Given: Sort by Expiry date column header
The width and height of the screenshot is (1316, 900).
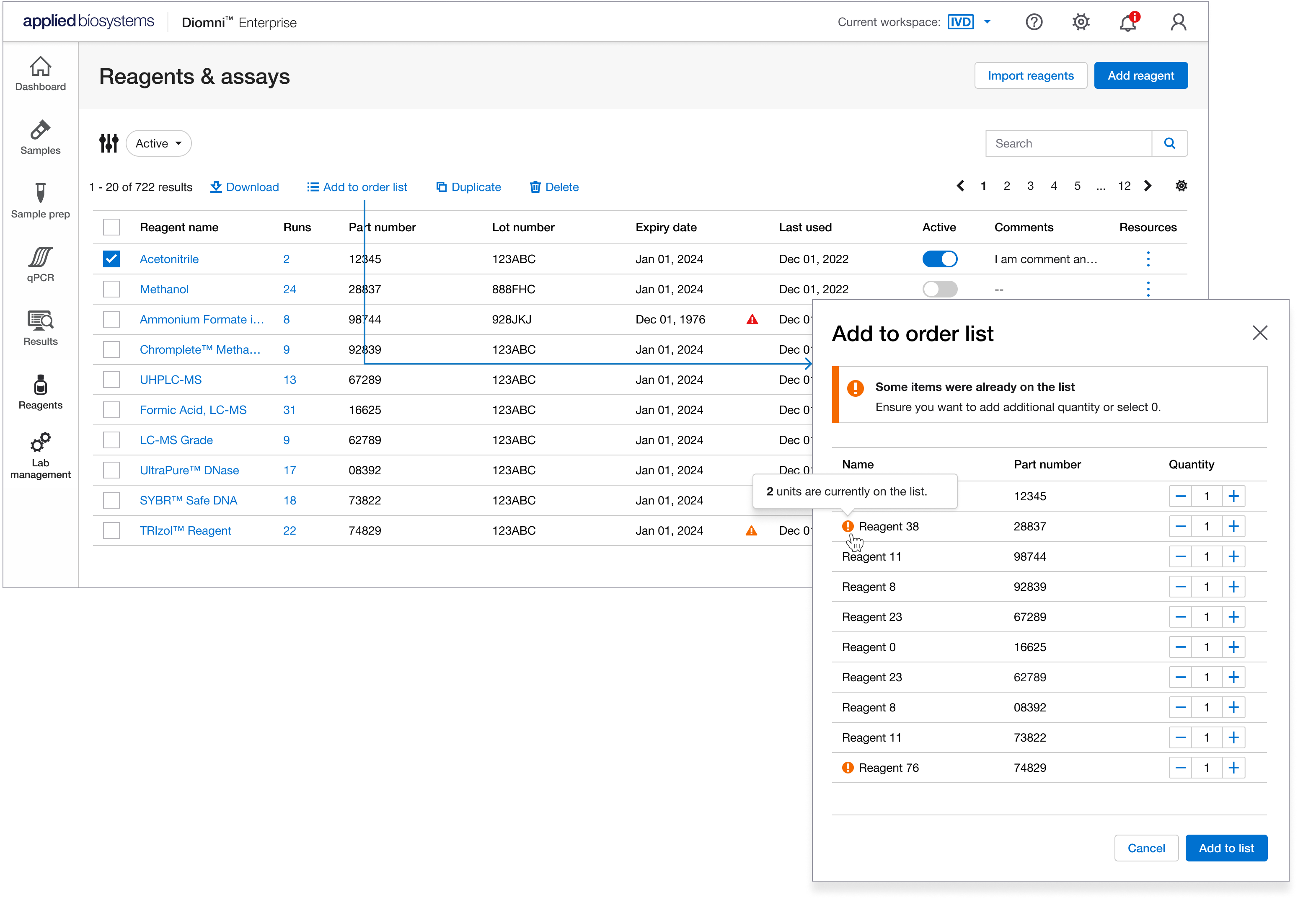Looking at the screenshot, I should coord(666,227).
